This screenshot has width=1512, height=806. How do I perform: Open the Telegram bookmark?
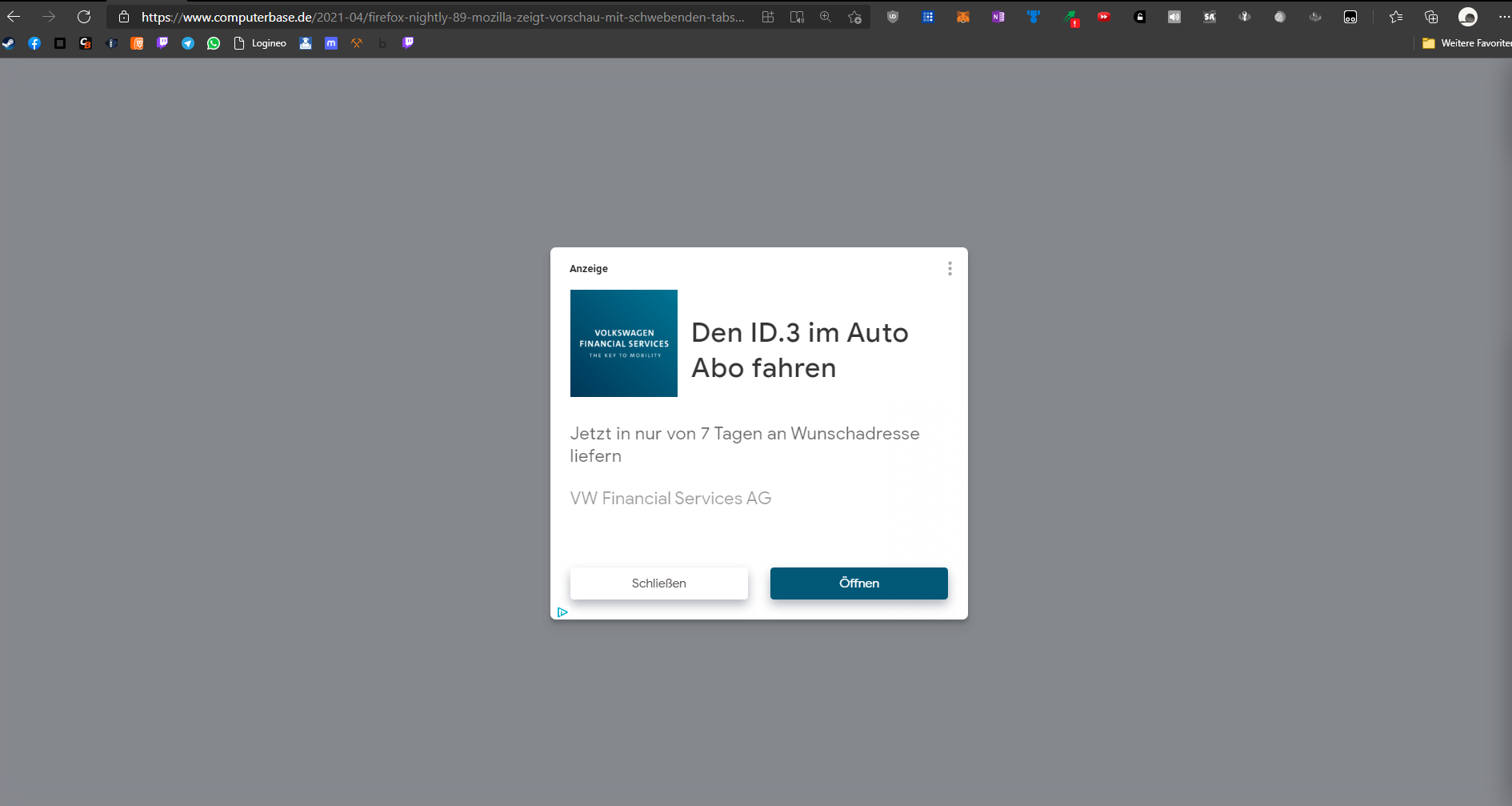(x=188, y=43)
